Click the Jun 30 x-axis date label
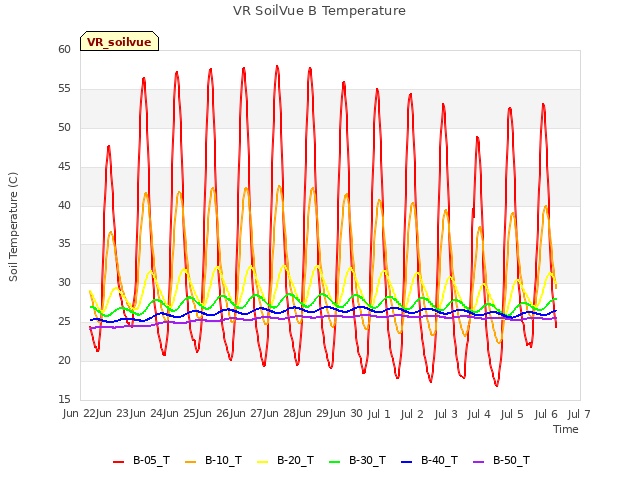The width and height of the screenshot is (640, 480). (x=346, y=414)
